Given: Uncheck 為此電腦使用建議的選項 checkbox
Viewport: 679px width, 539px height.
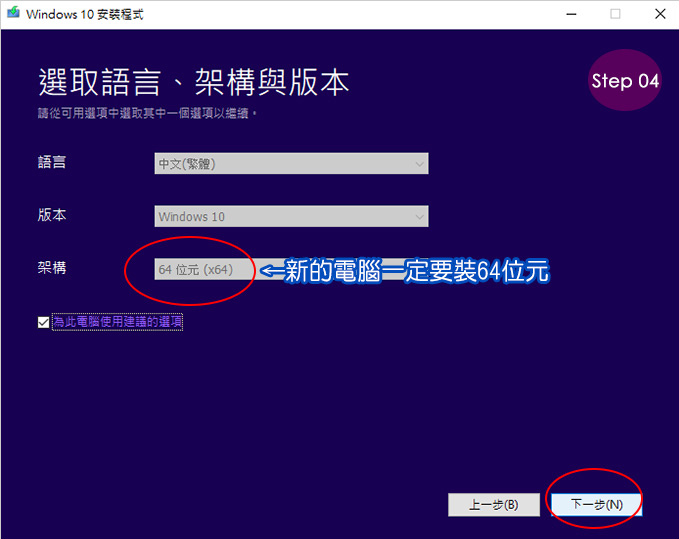Looking at the screenshot, I should coord(43,323).
